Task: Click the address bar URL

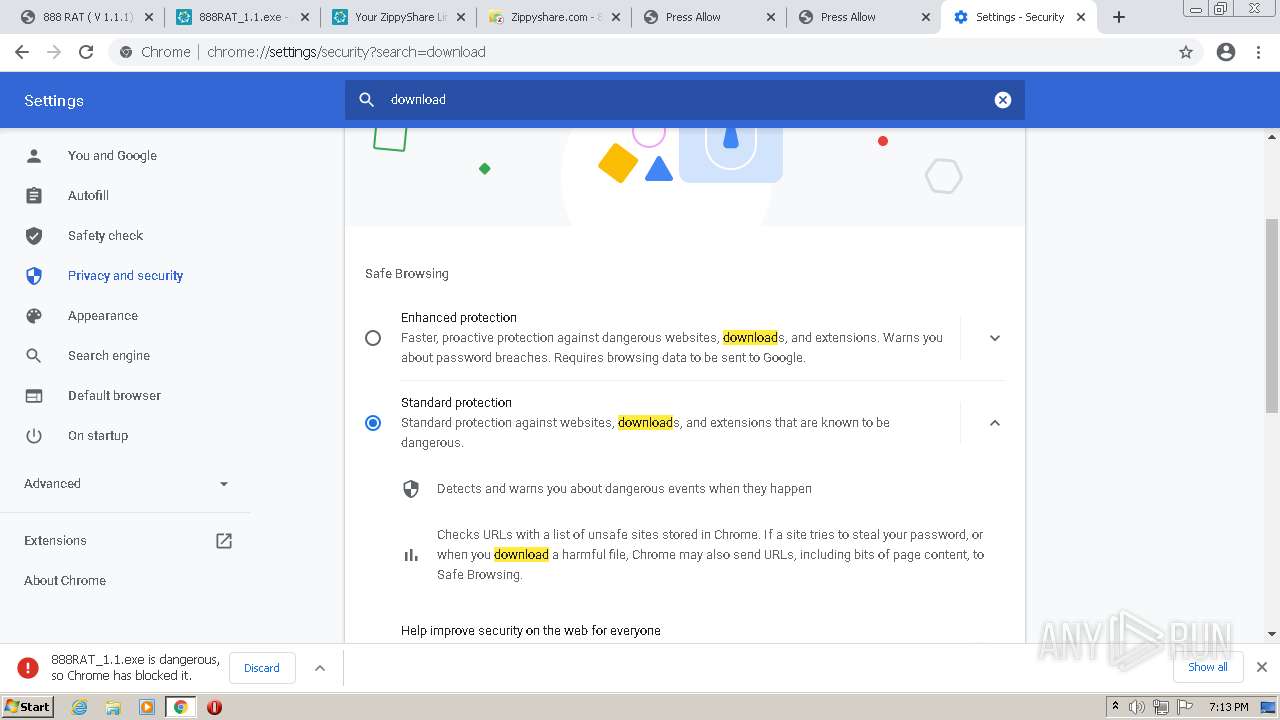Action: 346,52
